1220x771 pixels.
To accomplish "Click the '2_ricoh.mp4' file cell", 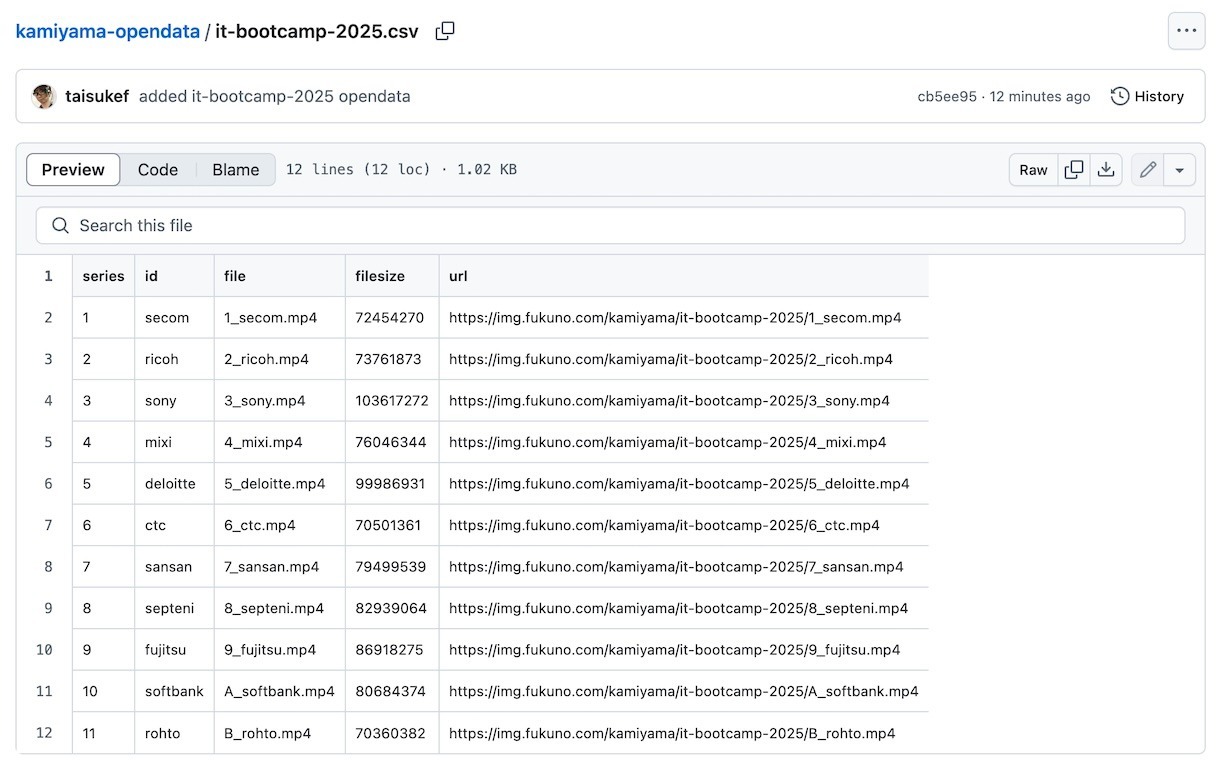I will click(x=280, y=359).
